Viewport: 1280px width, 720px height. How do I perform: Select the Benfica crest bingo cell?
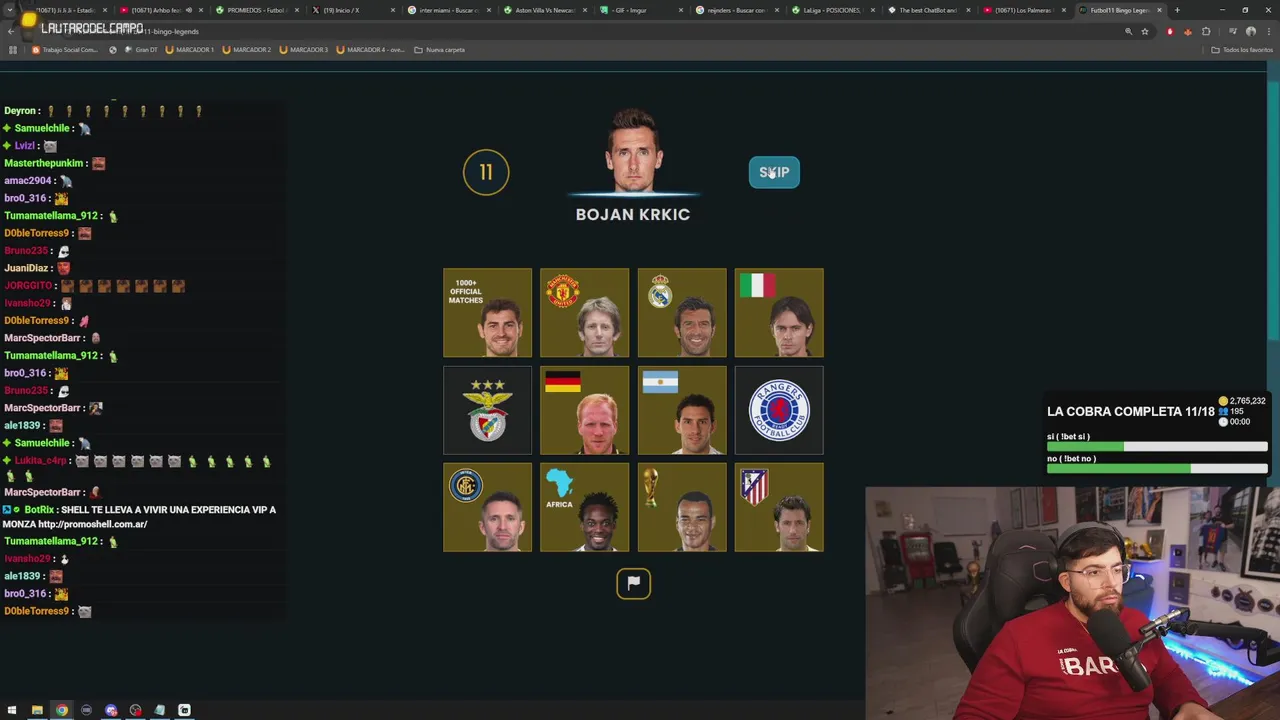[x=488, y=410]
